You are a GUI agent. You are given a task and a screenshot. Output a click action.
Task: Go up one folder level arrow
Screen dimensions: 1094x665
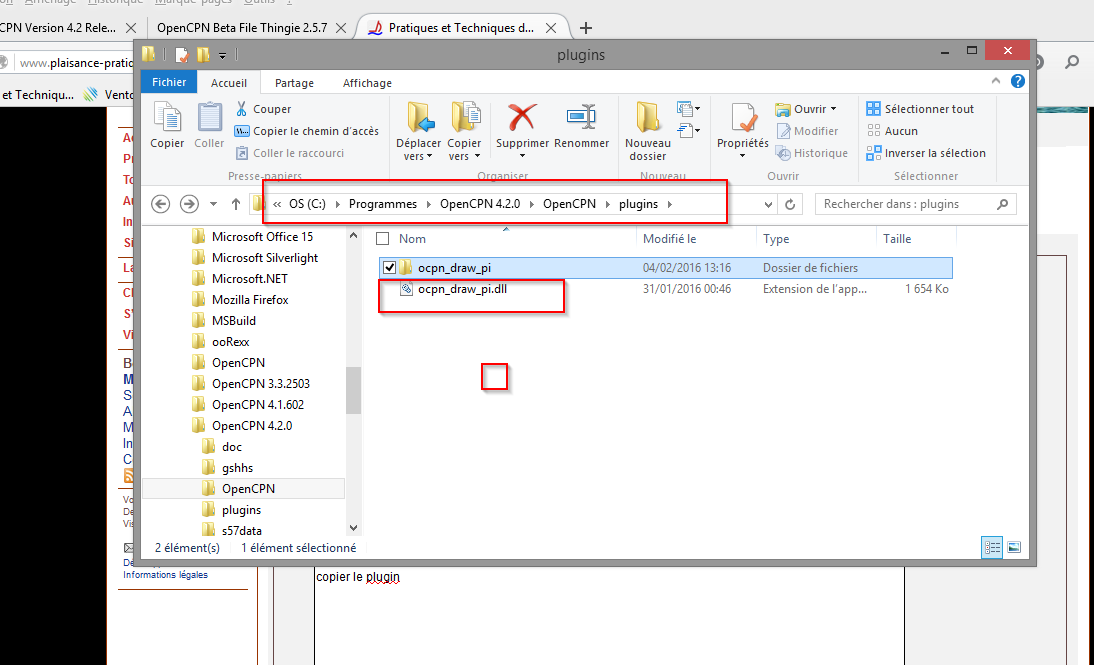pos(236,204)
